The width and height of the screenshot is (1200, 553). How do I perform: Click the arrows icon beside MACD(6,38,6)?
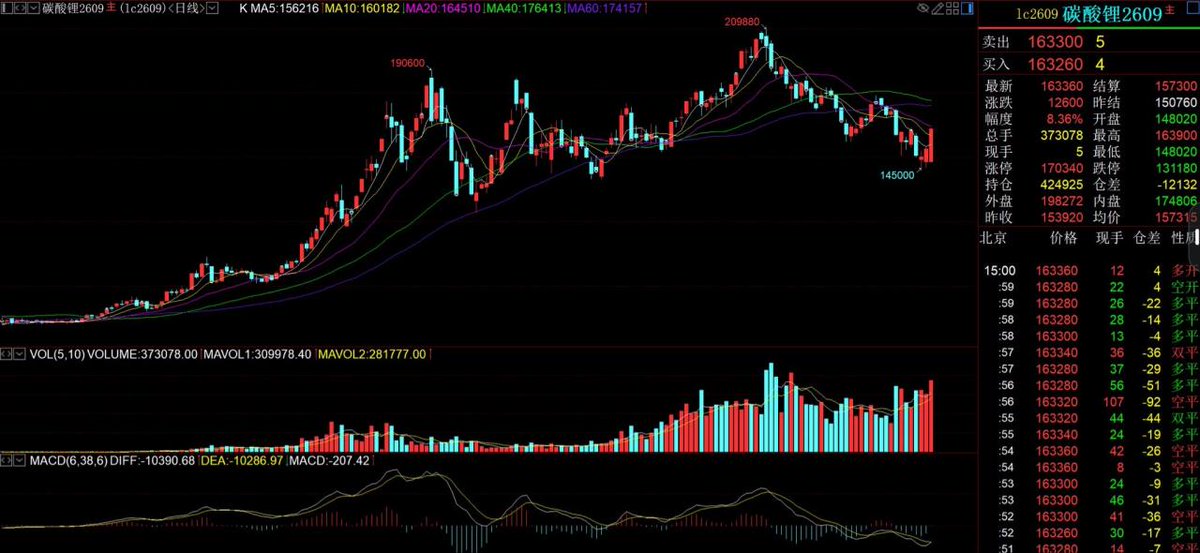point(6,460)
